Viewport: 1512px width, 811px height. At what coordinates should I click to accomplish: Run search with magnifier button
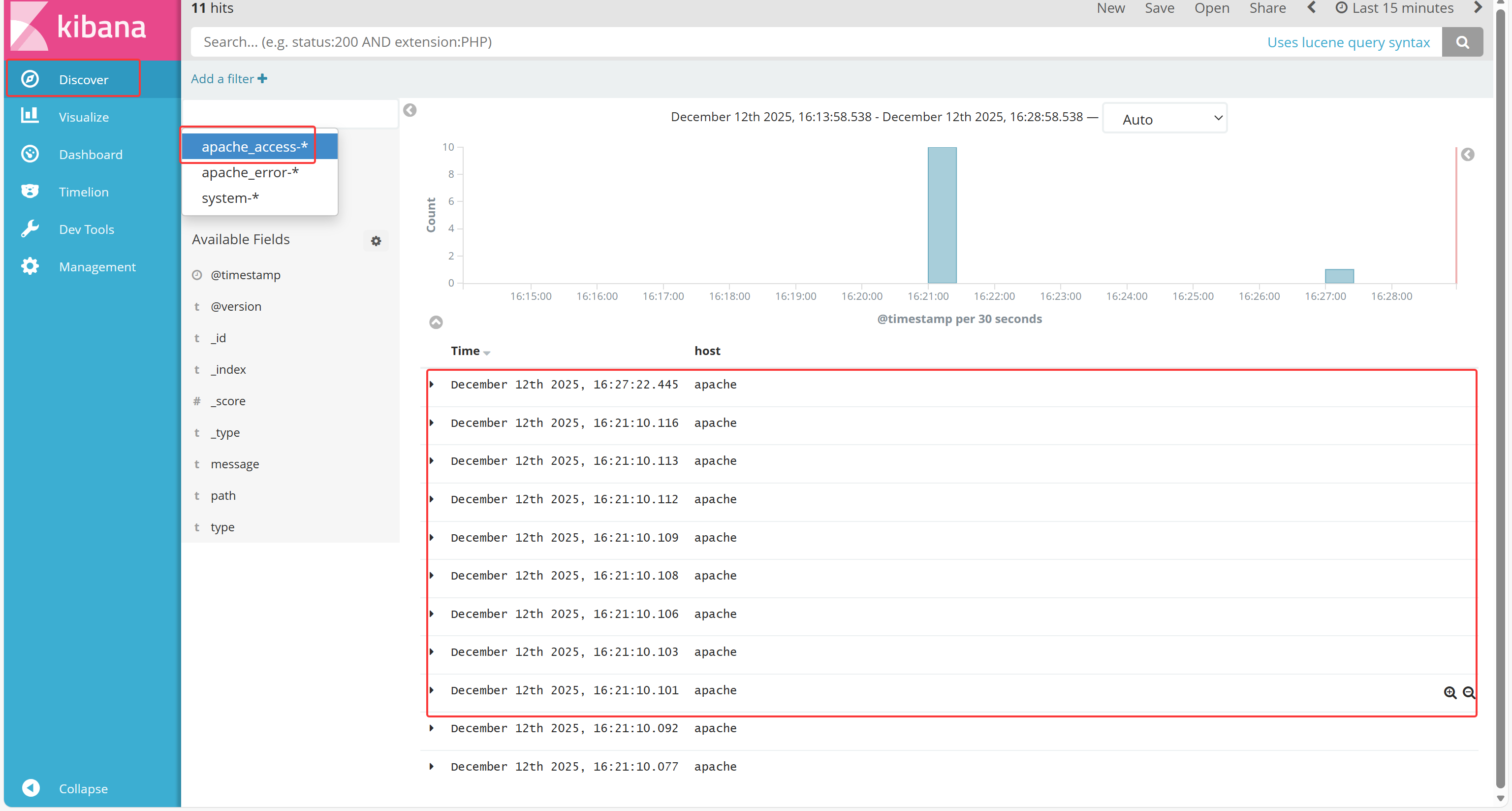[1462, 42]
